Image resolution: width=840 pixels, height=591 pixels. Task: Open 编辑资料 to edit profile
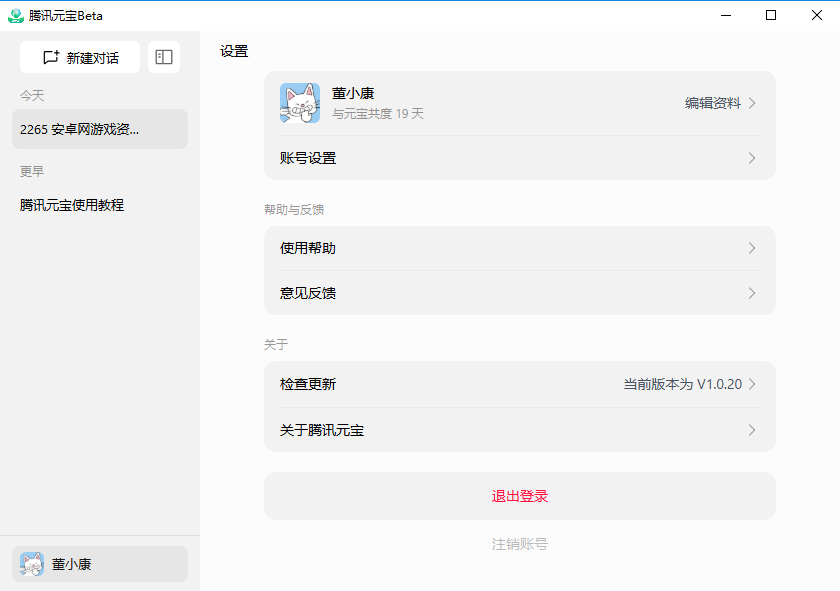(712, 104)
